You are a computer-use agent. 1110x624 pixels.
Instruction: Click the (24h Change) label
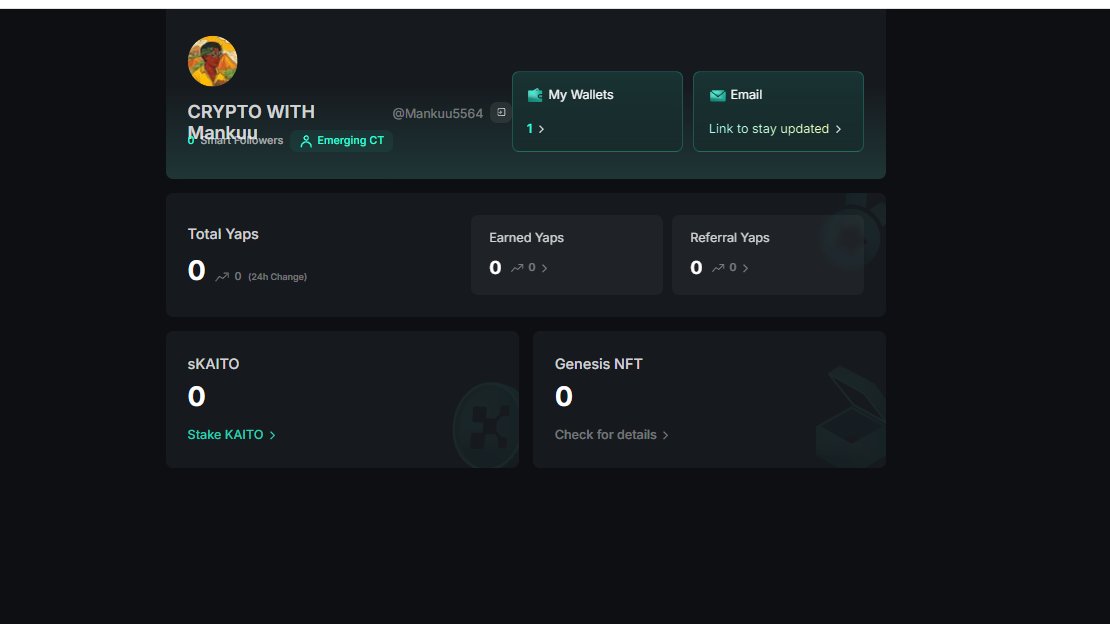point(278,277)
